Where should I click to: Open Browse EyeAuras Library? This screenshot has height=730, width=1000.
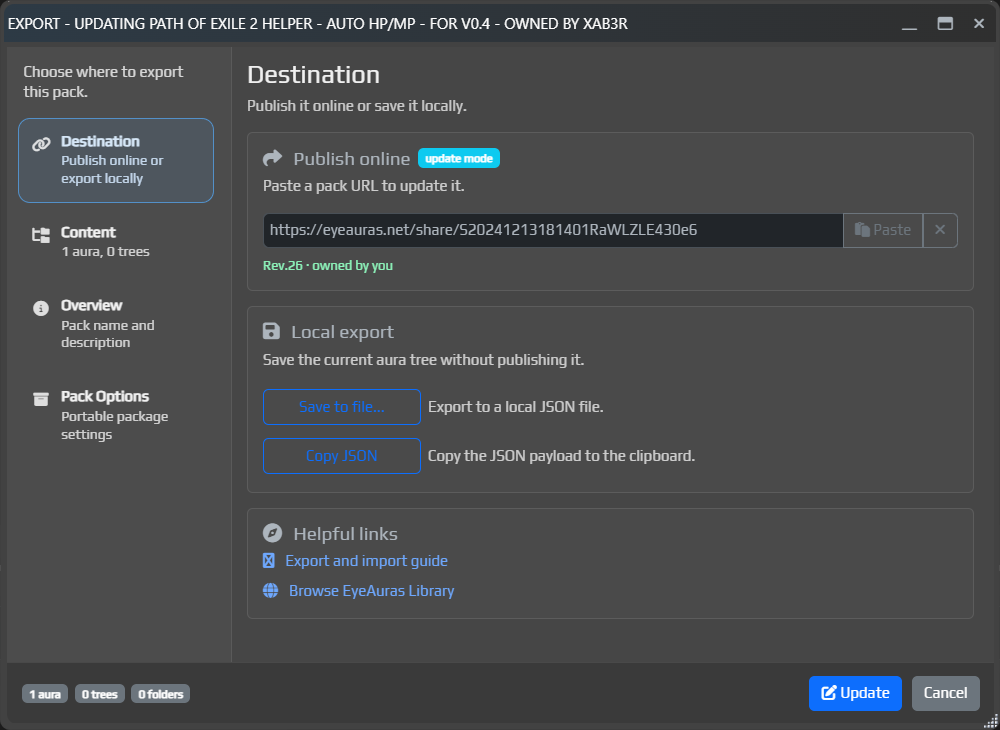click(x=370, y=590)
